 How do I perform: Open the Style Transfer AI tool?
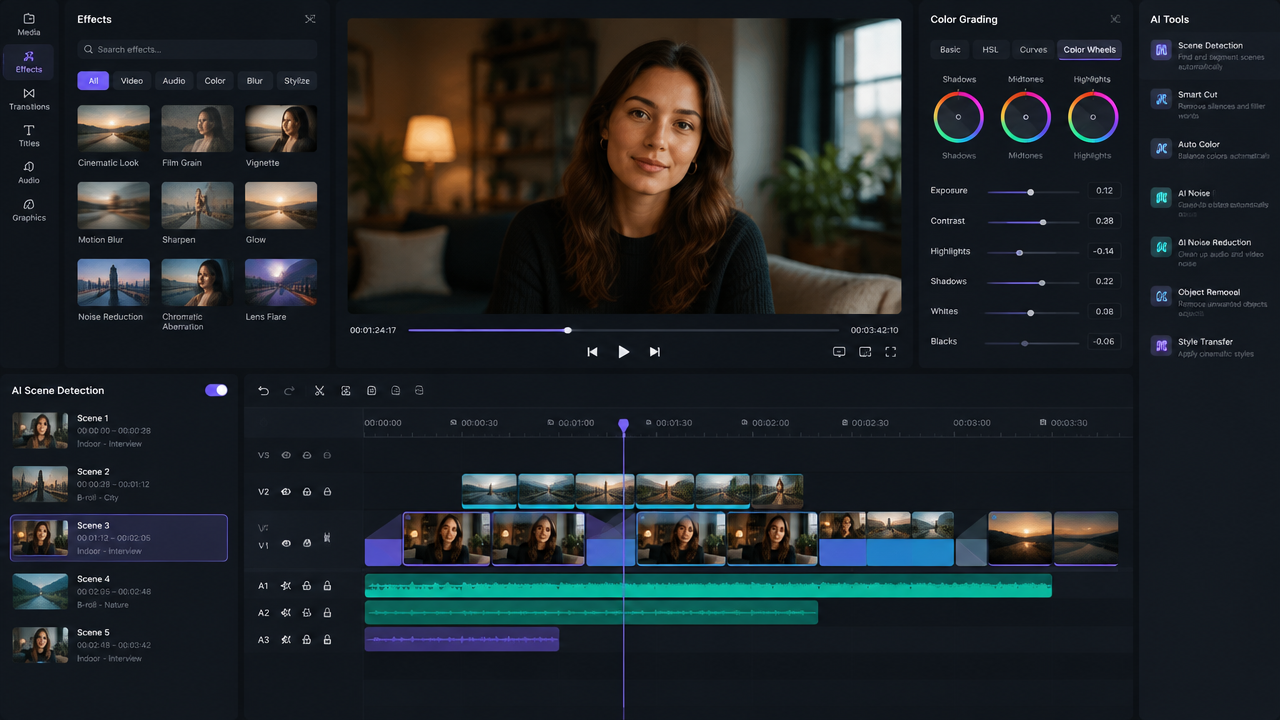(x=1209, y=347)
